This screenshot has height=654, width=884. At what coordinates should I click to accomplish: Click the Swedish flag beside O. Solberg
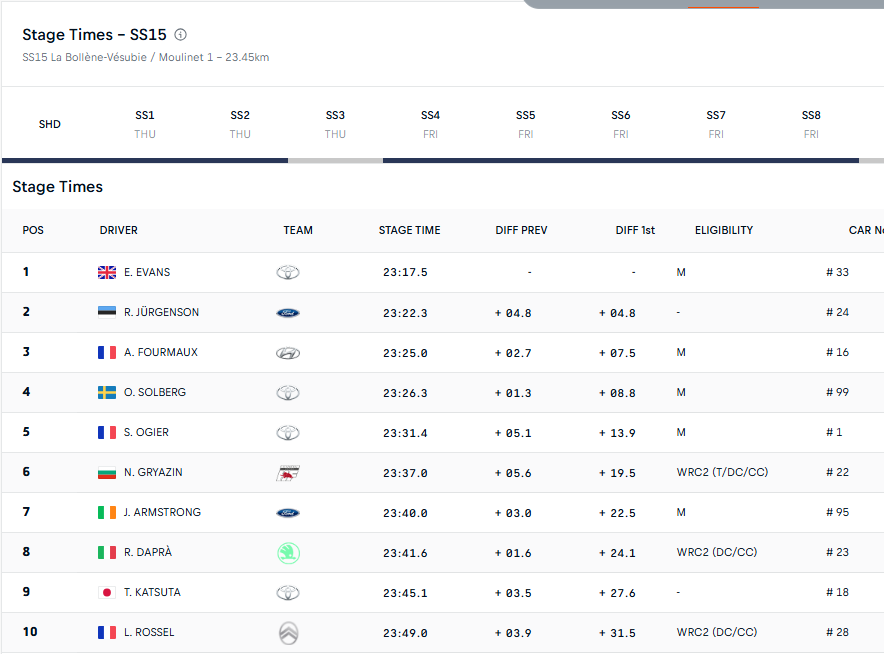[107, 392]
